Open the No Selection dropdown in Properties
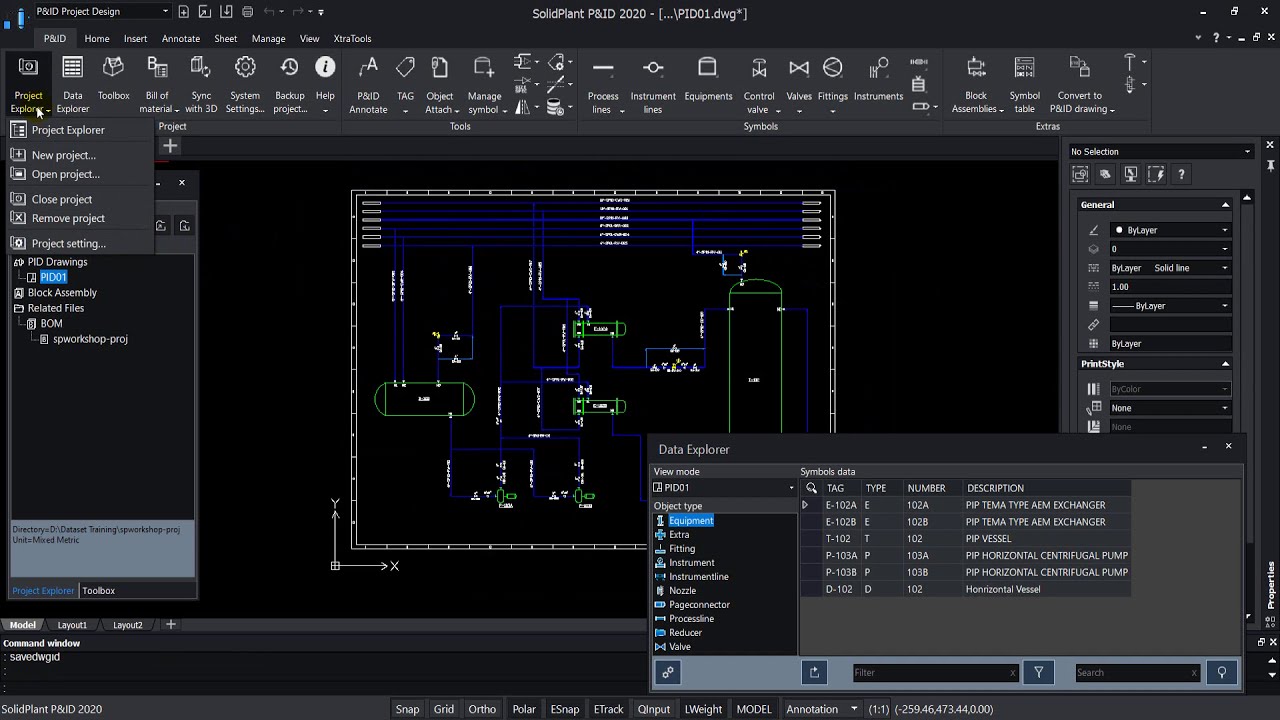Screen dimensions: 1280x720 [1161, 152]
